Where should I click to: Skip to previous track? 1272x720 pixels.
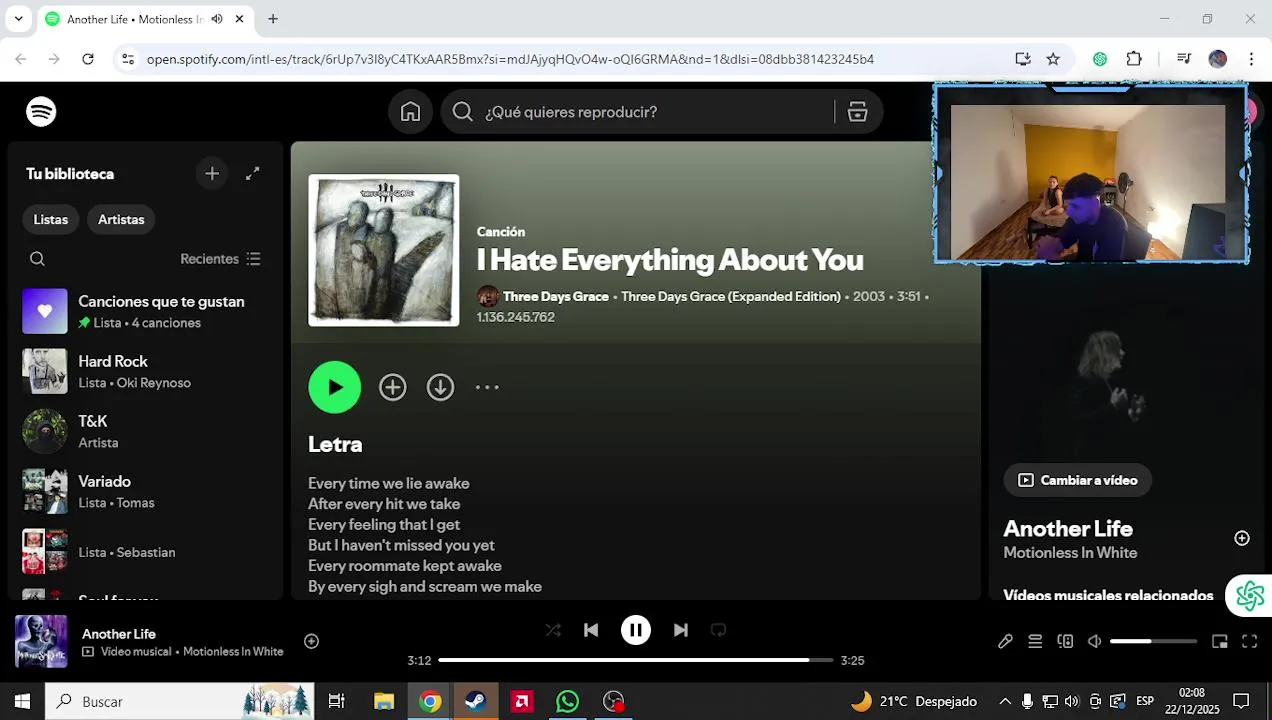pos(591,630)
